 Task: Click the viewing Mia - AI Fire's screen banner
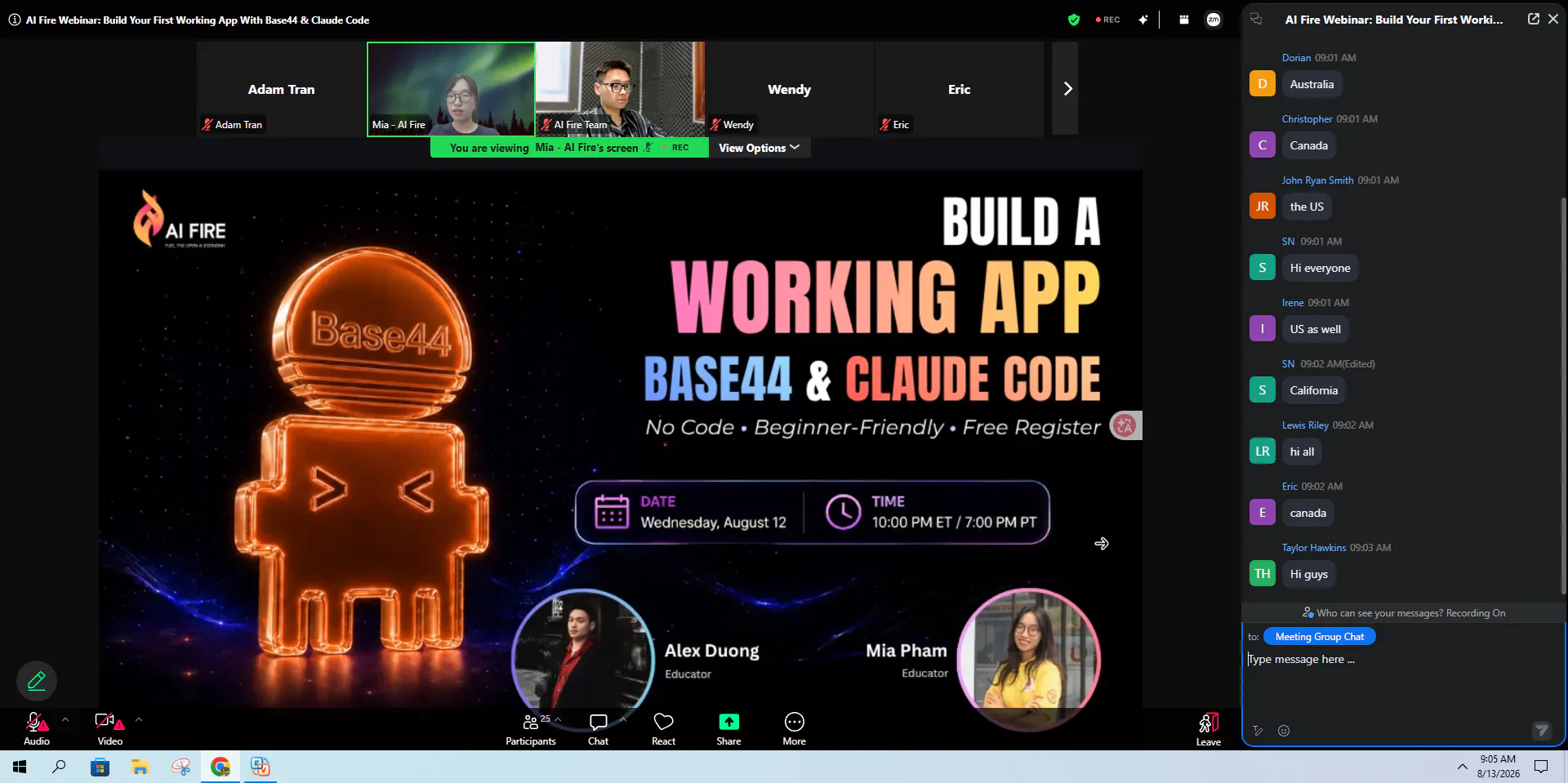(x=569, y=148)
